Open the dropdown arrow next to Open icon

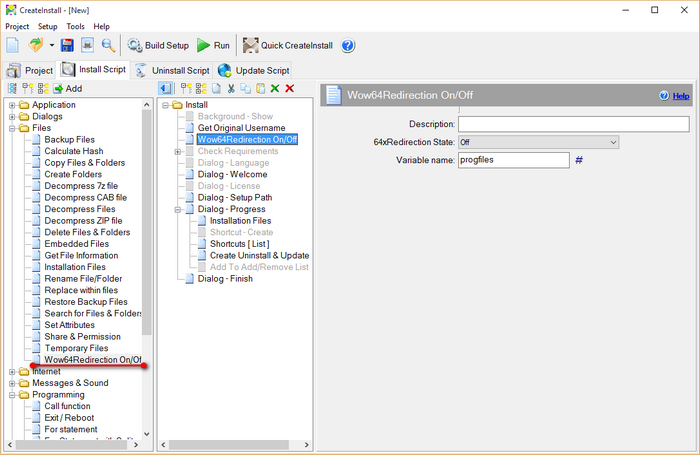pyautogui.click(x=52, y=45)
